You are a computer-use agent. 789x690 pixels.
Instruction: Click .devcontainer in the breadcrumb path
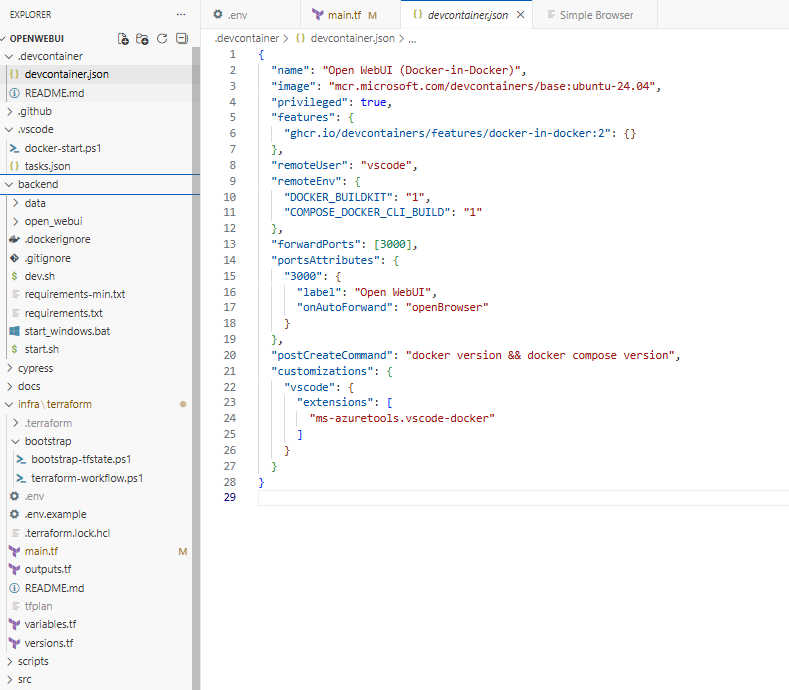[246, 38]
